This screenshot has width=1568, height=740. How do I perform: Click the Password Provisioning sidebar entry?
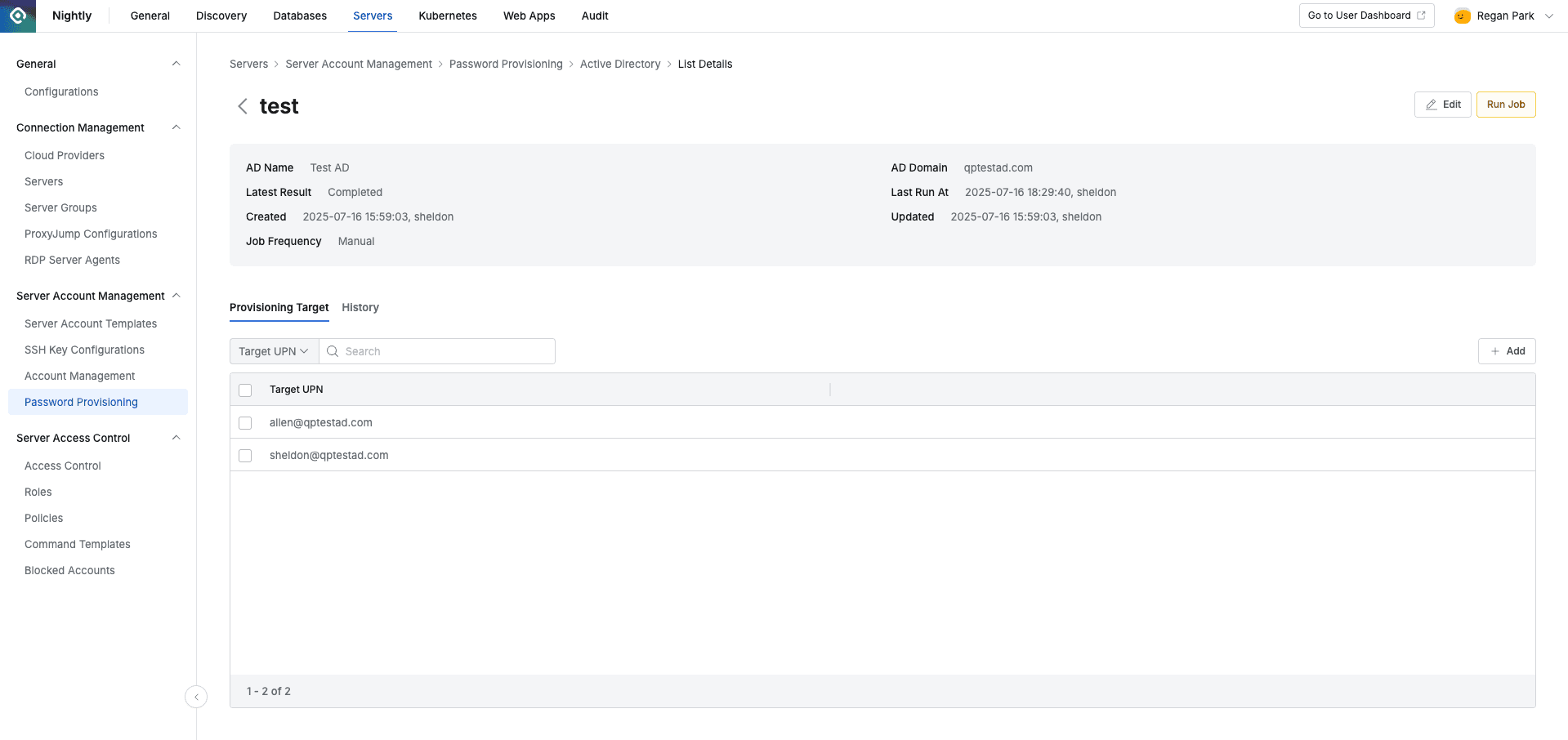[x=81, y=402]
